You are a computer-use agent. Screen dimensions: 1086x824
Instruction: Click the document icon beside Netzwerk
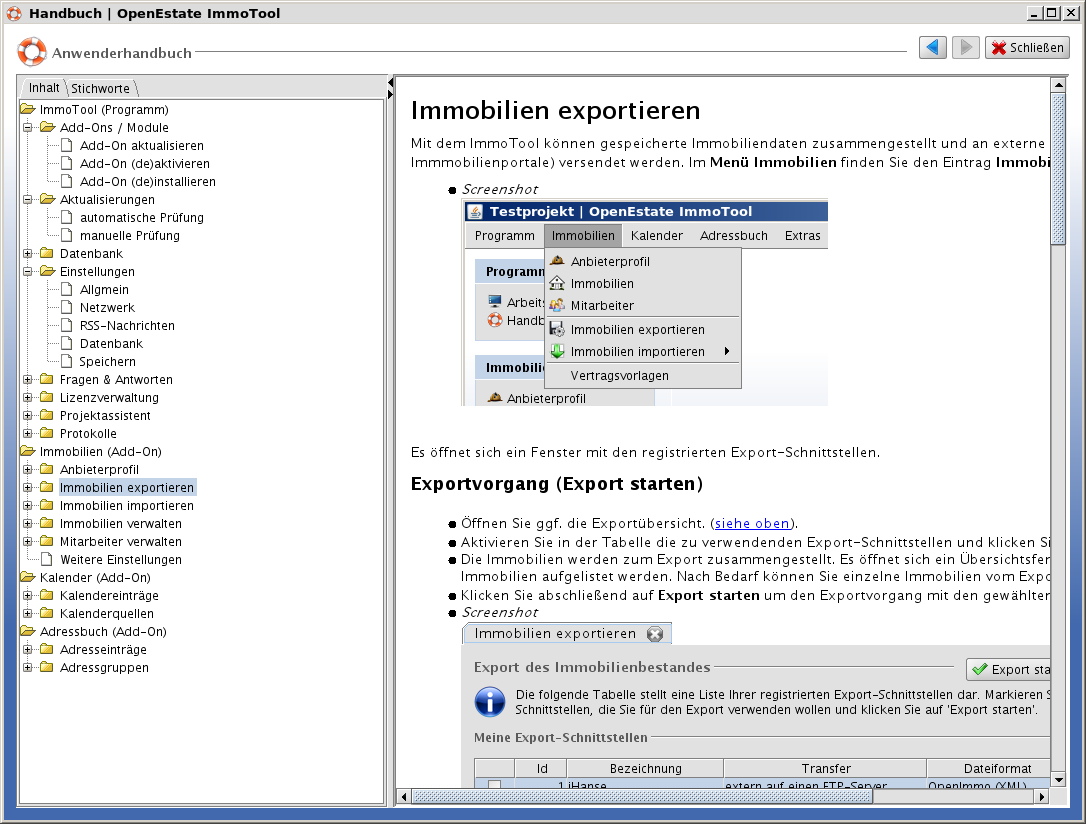[x=67, y=308]
